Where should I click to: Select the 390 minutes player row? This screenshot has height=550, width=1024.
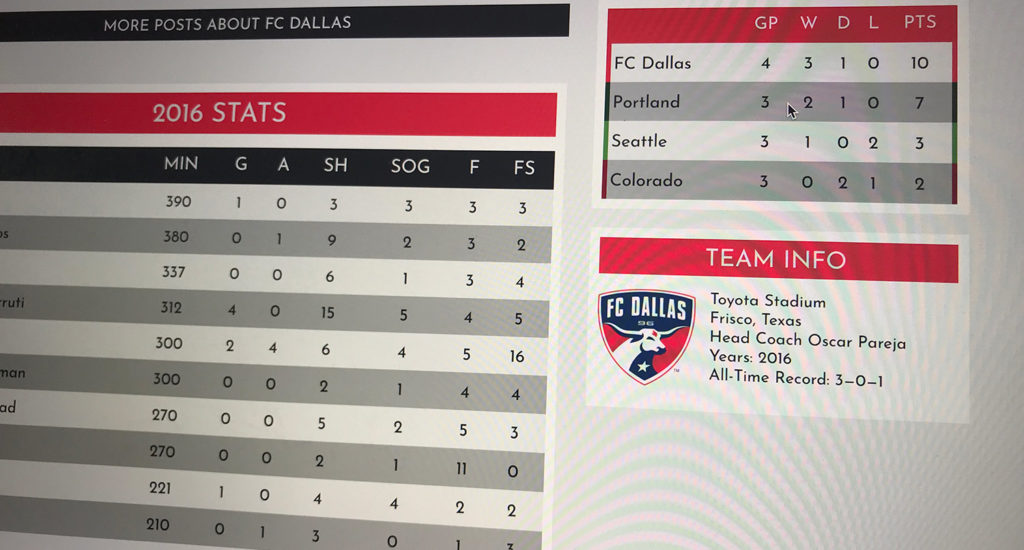[x=276, y=204]
